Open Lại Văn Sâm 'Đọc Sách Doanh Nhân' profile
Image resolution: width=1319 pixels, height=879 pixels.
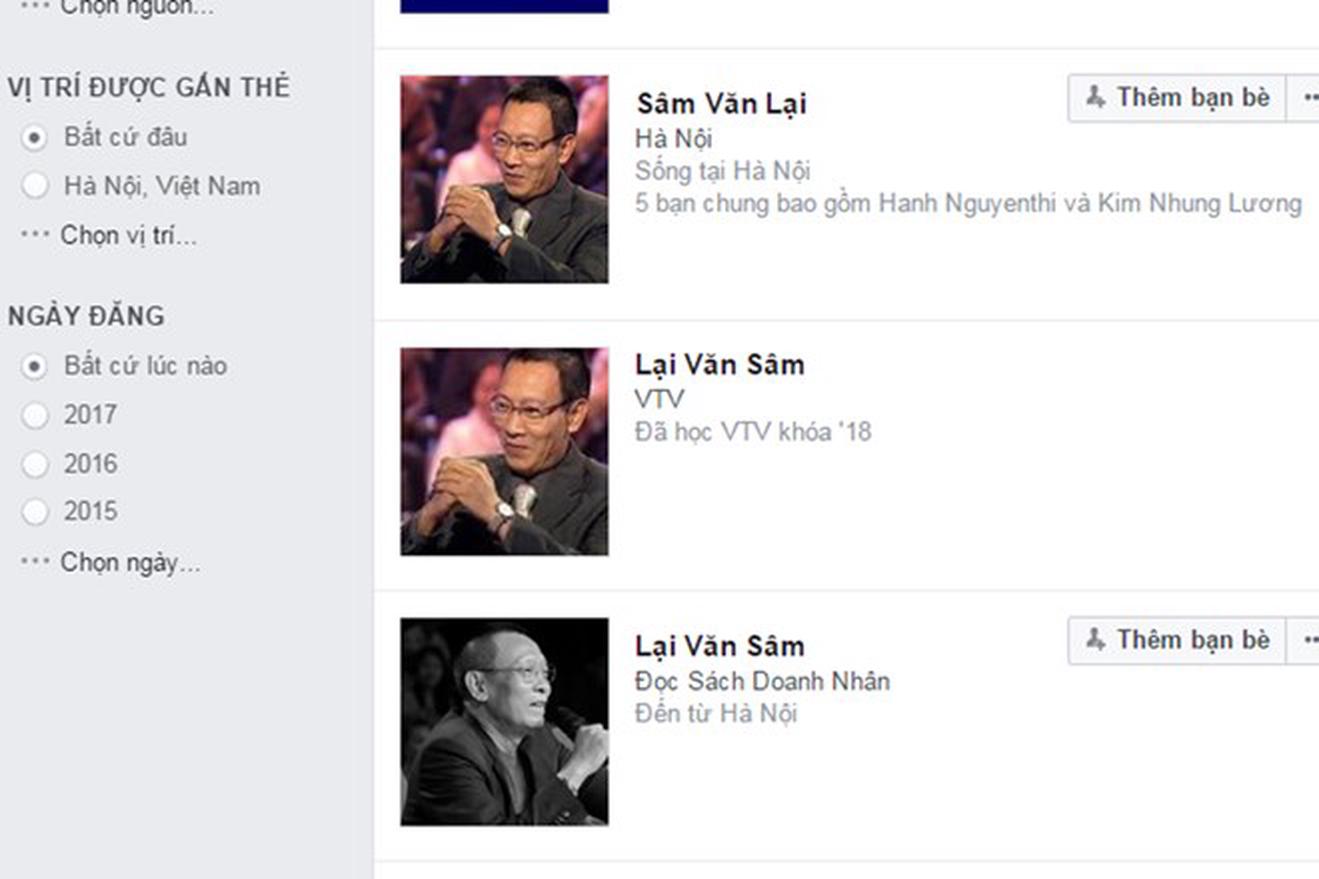(x=719, y=646)
